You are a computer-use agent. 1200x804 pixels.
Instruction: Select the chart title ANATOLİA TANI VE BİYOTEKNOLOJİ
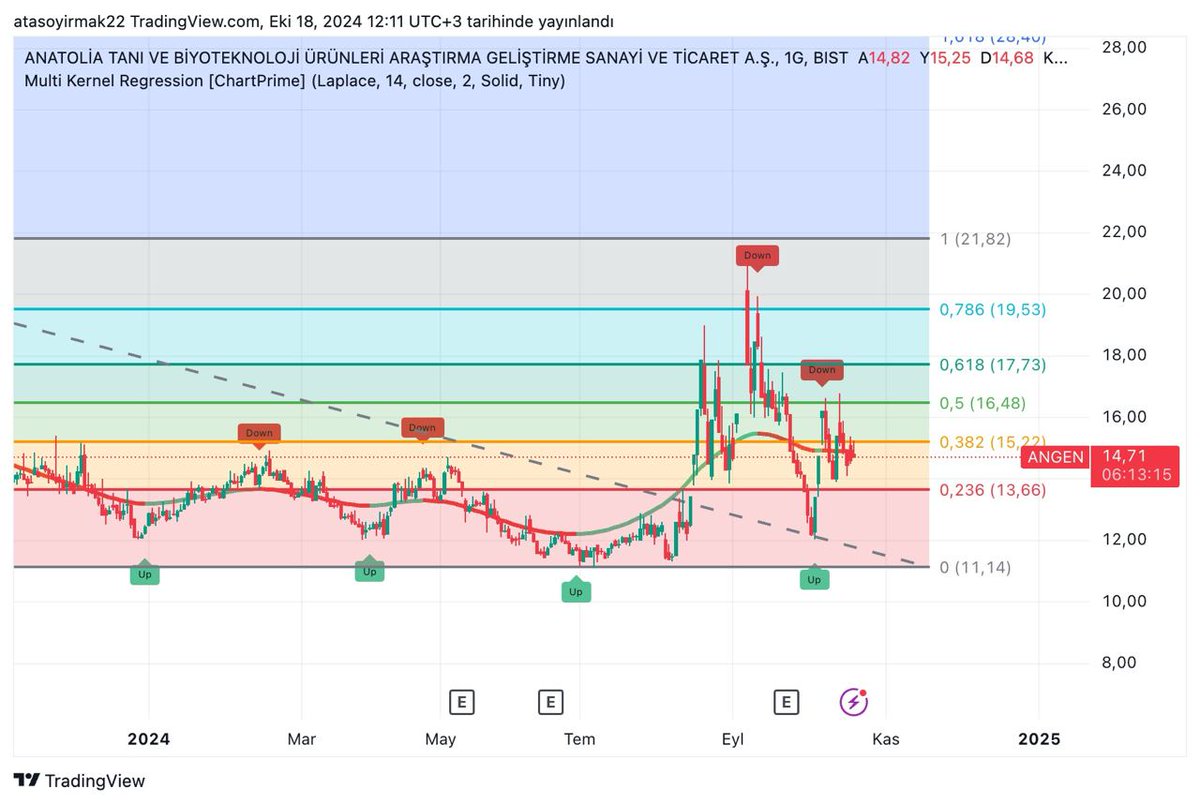[x=435, y=59]
